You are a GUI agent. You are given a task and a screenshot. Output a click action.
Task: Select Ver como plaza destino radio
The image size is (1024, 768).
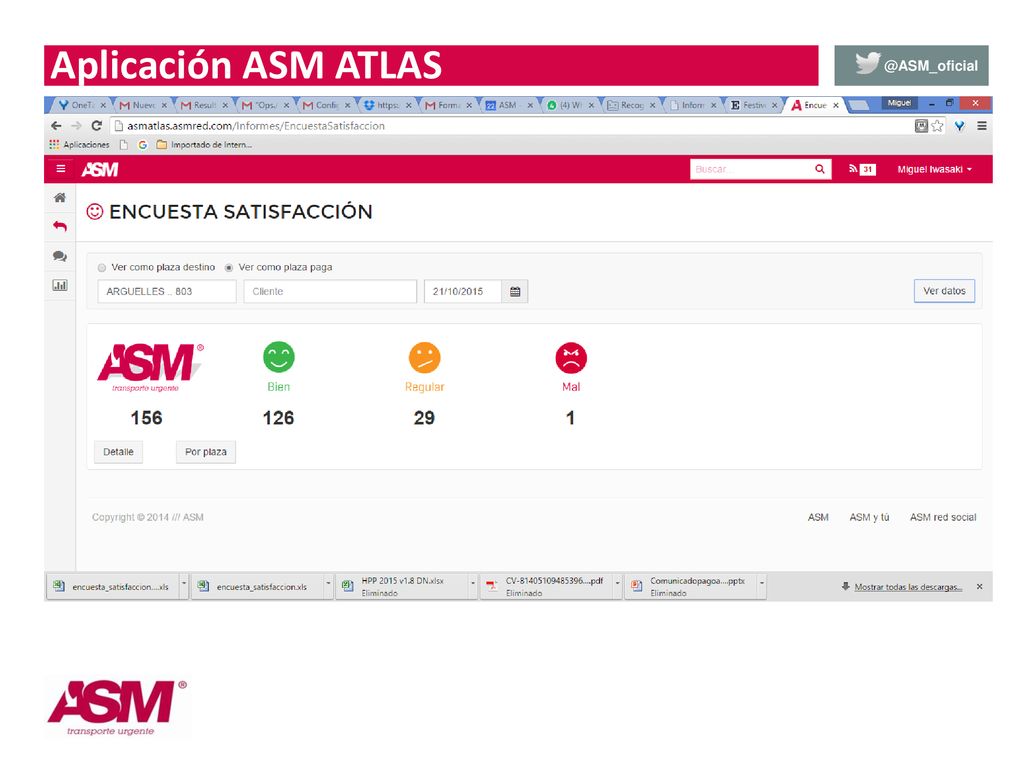[101, 268]
